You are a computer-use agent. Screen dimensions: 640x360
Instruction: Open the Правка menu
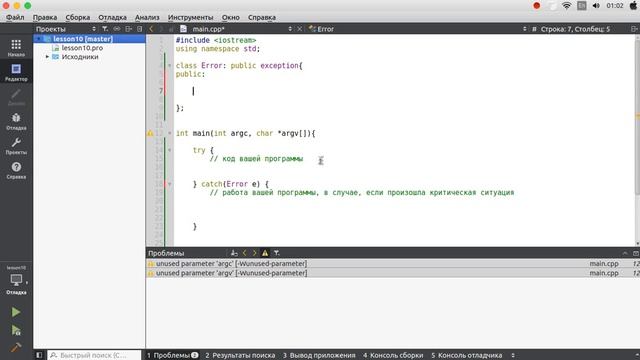pyautogui.click(x=45, y=18)
